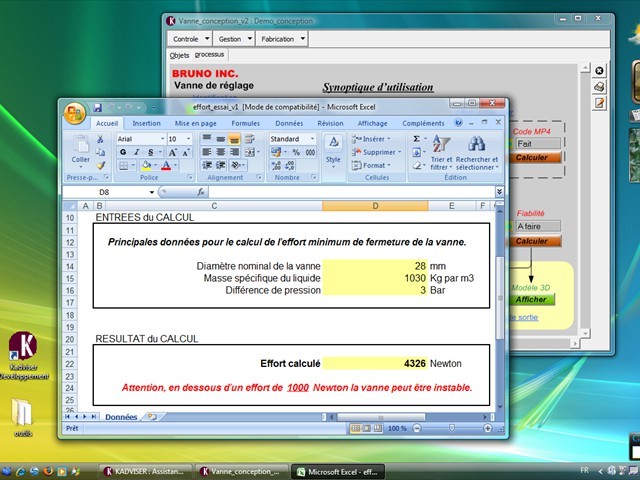The width and height of the screenshot is (640, 480).
Task: Open the font size 10 dropdown
Action: (x=189, y=139)
